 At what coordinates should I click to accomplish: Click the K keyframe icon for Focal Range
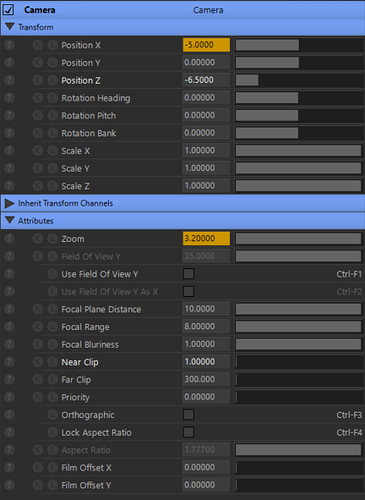tap(38, 327)
